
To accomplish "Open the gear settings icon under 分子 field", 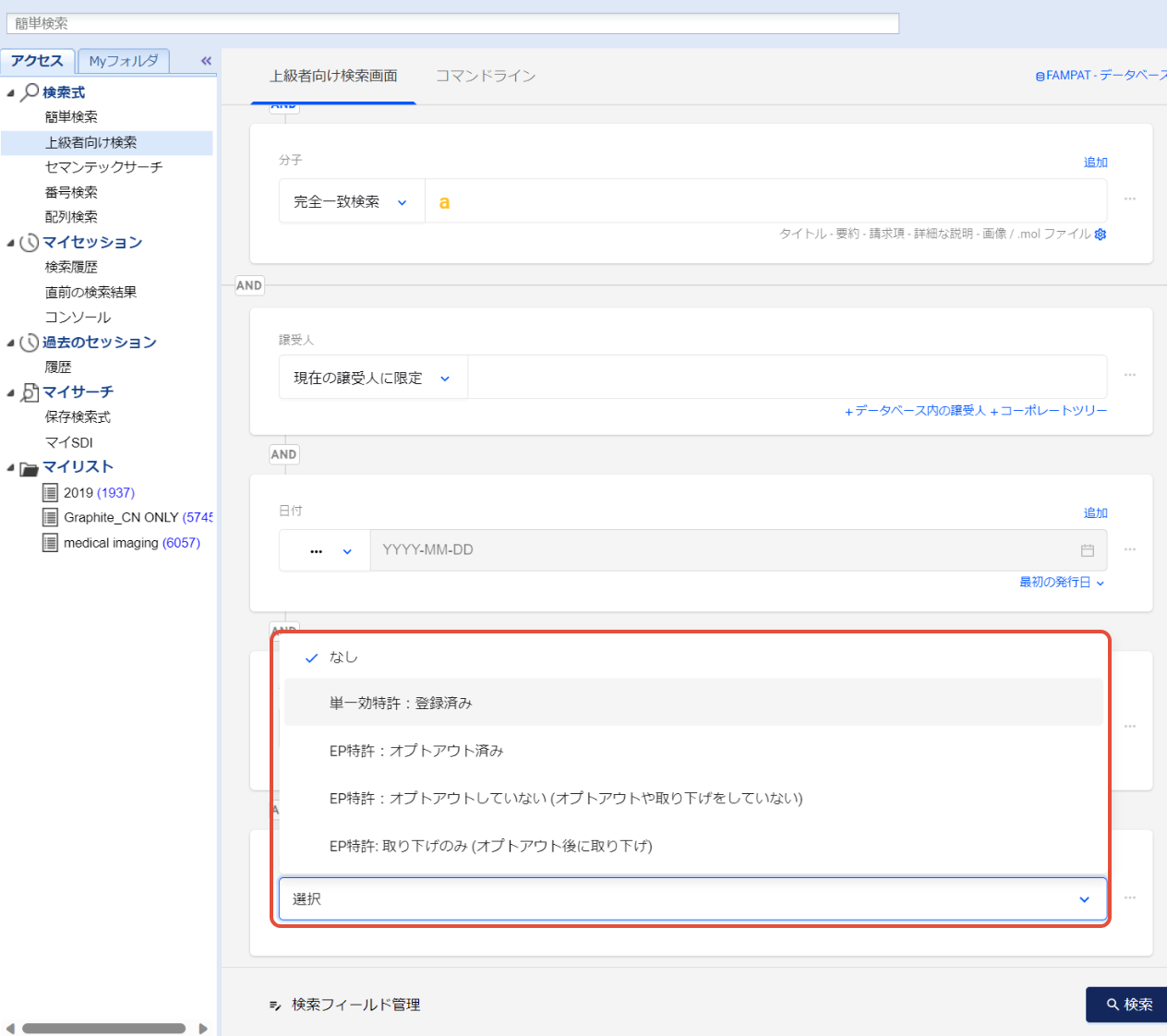I will [x=1101, y=235].
